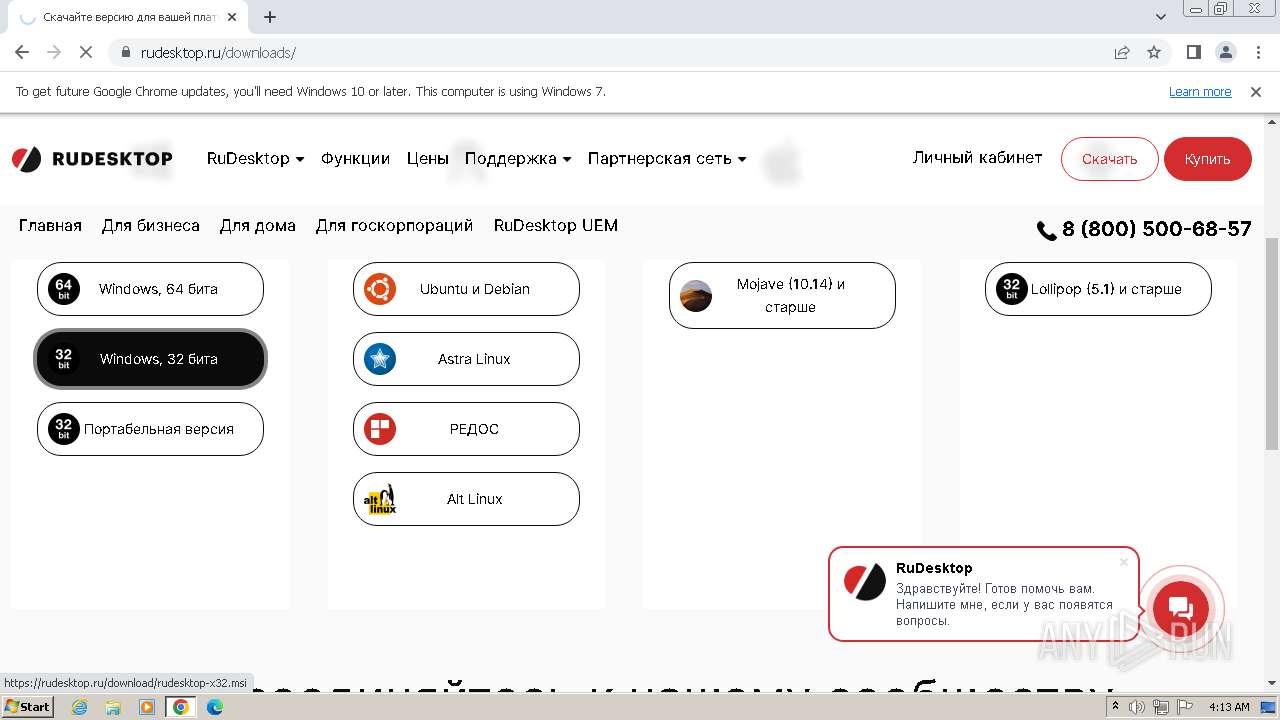Download Портабельная версия
1280x720 pixels.
point(150,429)
